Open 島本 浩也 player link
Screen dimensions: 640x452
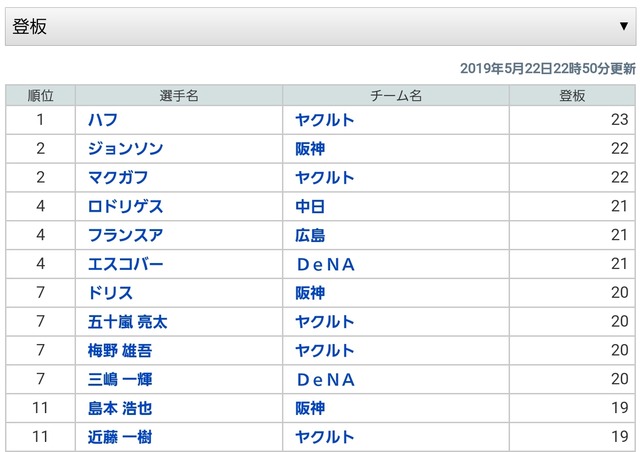(120, 408)
